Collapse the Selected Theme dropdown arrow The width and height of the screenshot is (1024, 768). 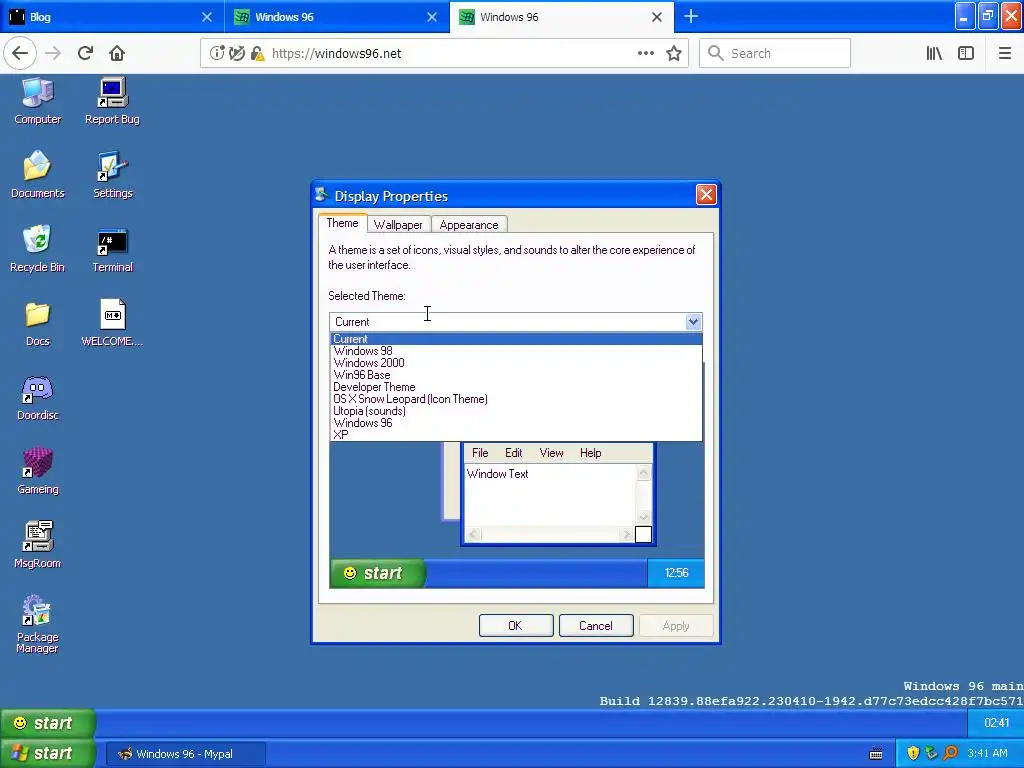693,321
